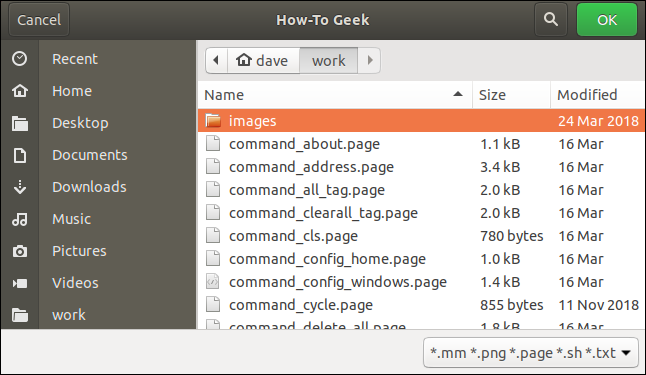Viewport: 646px width, 375px height.
Task: Click markup file icon beside command_config_windows.page
Action: click(213, 282)
